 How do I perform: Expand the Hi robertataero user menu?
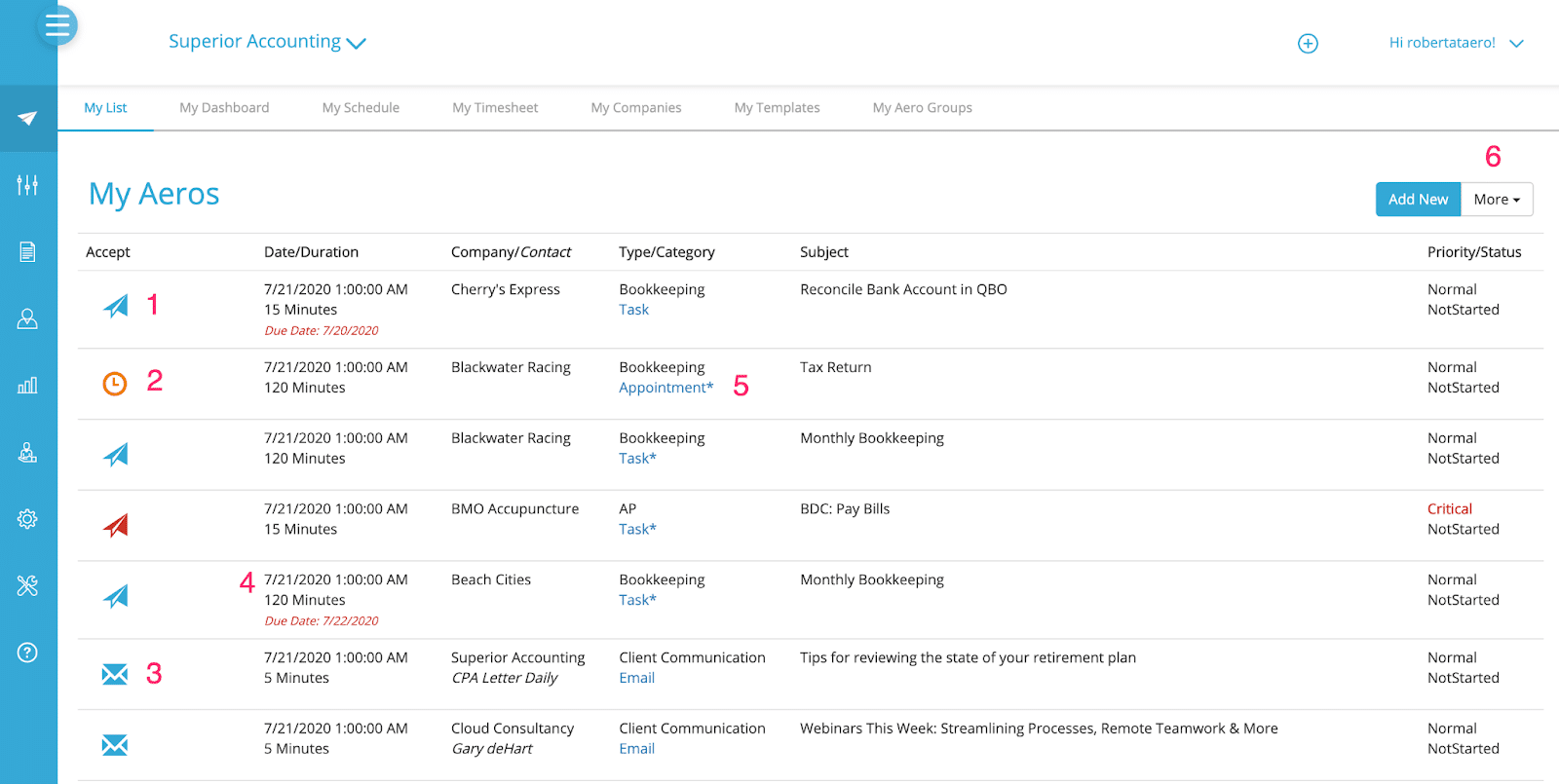1456,43
